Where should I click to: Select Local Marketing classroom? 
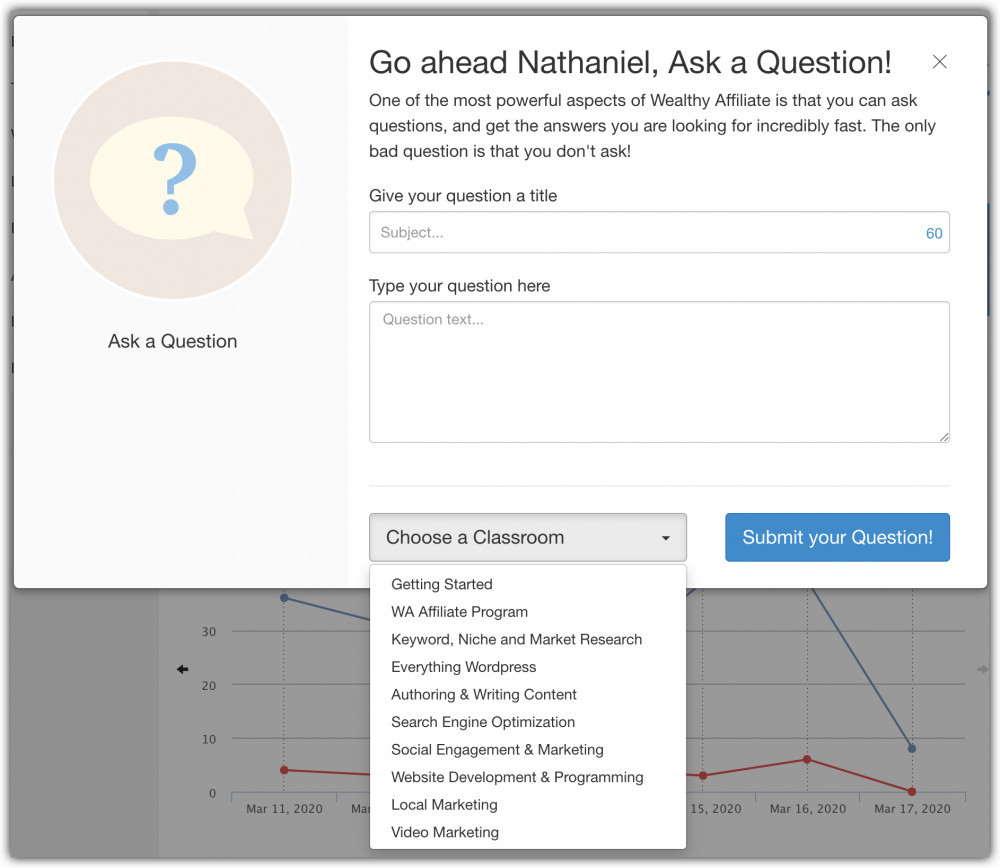[444, 804]
